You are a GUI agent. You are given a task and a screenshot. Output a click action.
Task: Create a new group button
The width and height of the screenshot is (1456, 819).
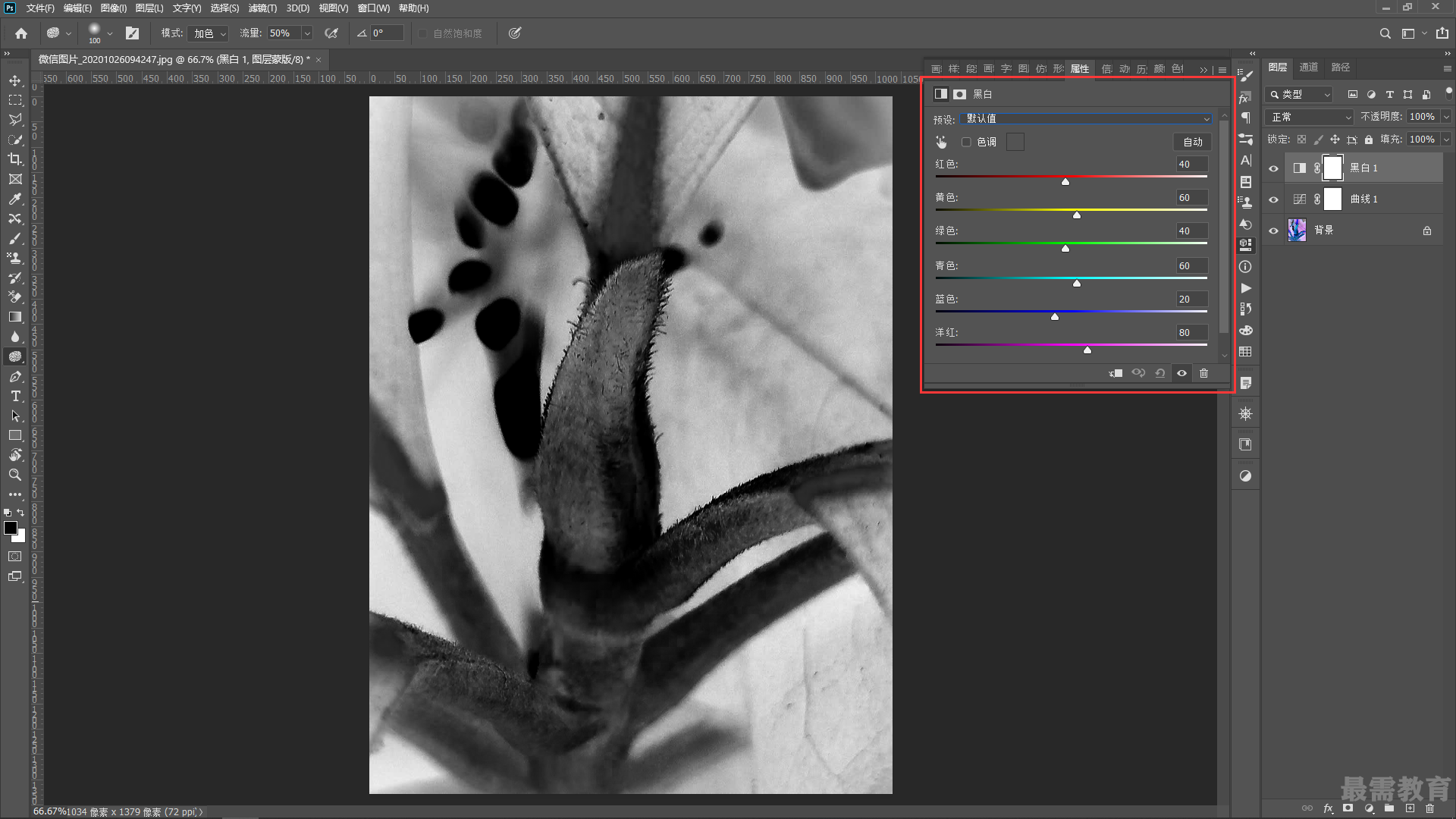[1389, 808]
